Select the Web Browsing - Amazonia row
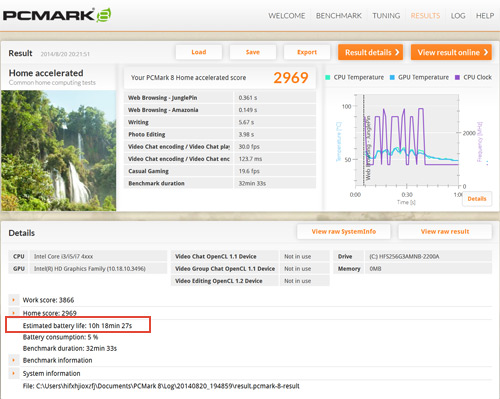500x399 pixels. (220, 110)
